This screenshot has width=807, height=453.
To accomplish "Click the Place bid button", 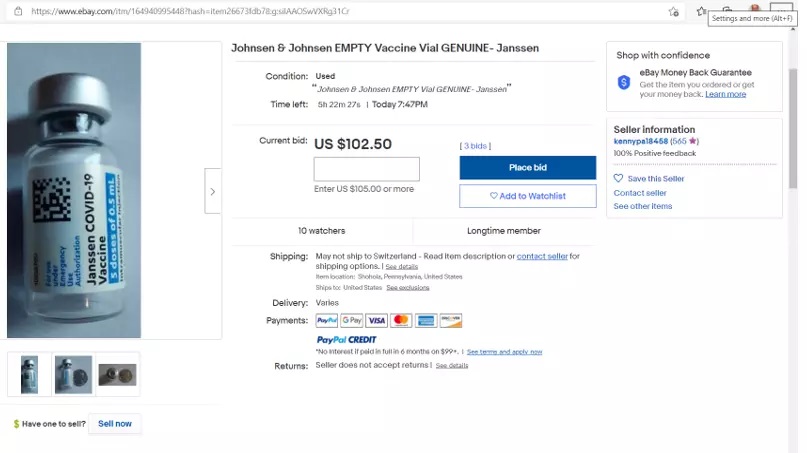I will point(528,167).
